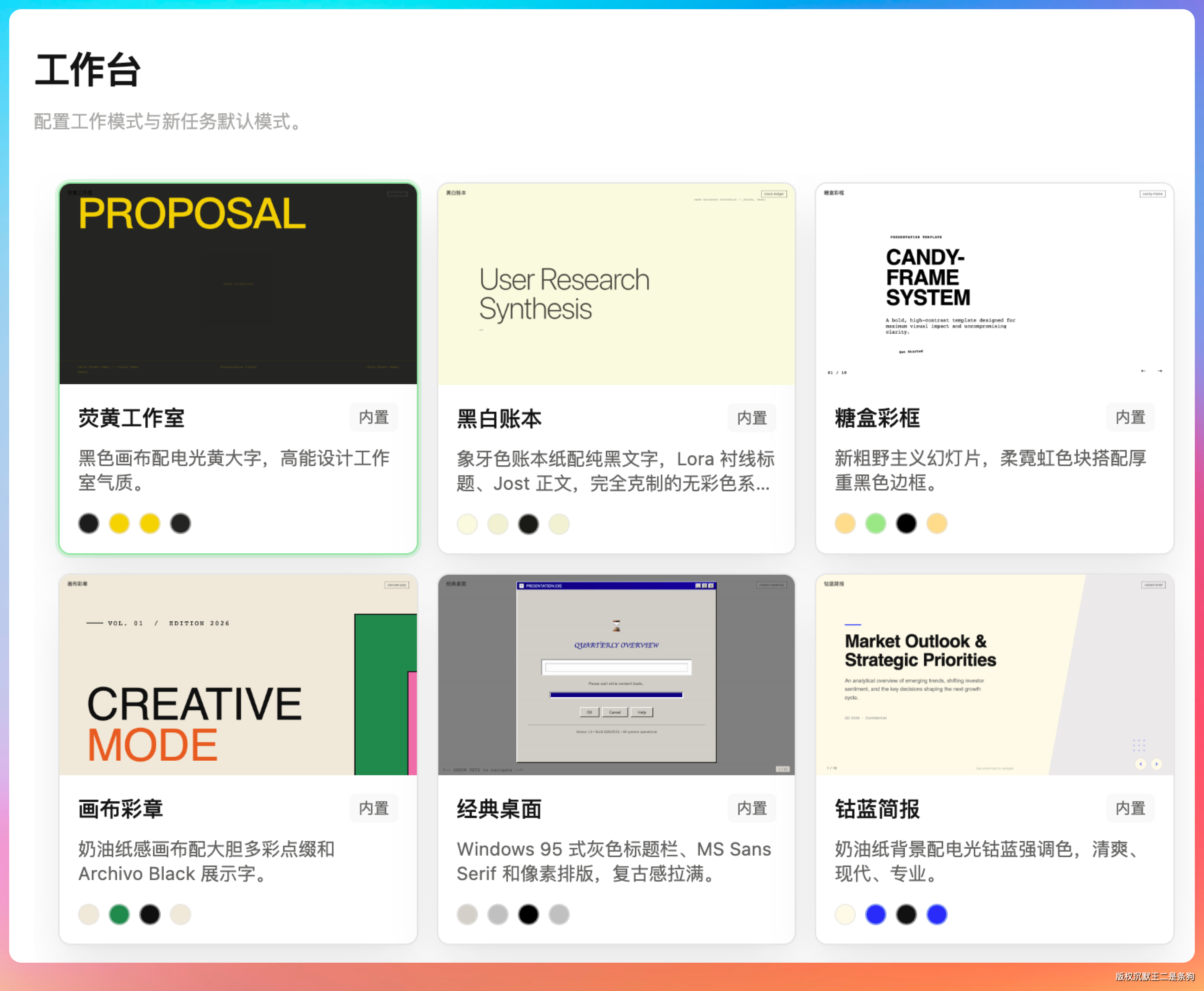Click first yellow swatch in 荧黄工作室

119,523
